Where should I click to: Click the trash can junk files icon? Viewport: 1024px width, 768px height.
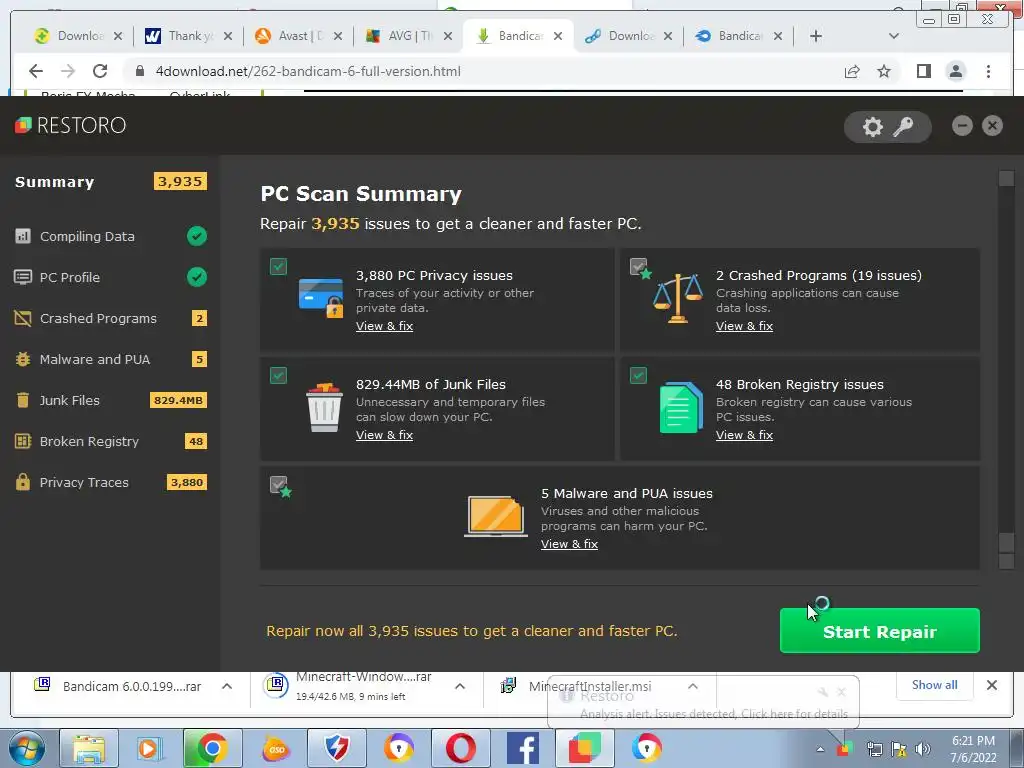tap(324, 408)
